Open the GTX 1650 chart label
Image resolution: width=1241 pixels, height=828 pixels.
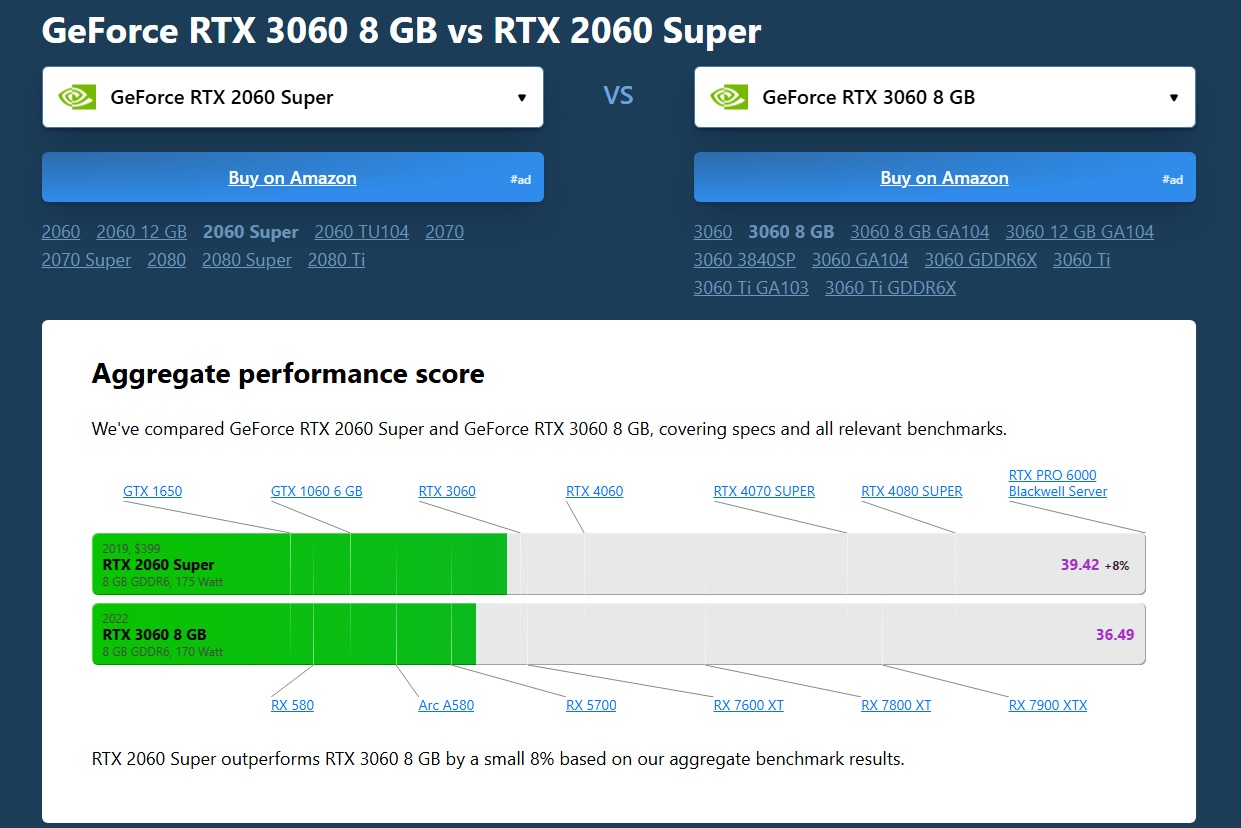coord(152,491)
